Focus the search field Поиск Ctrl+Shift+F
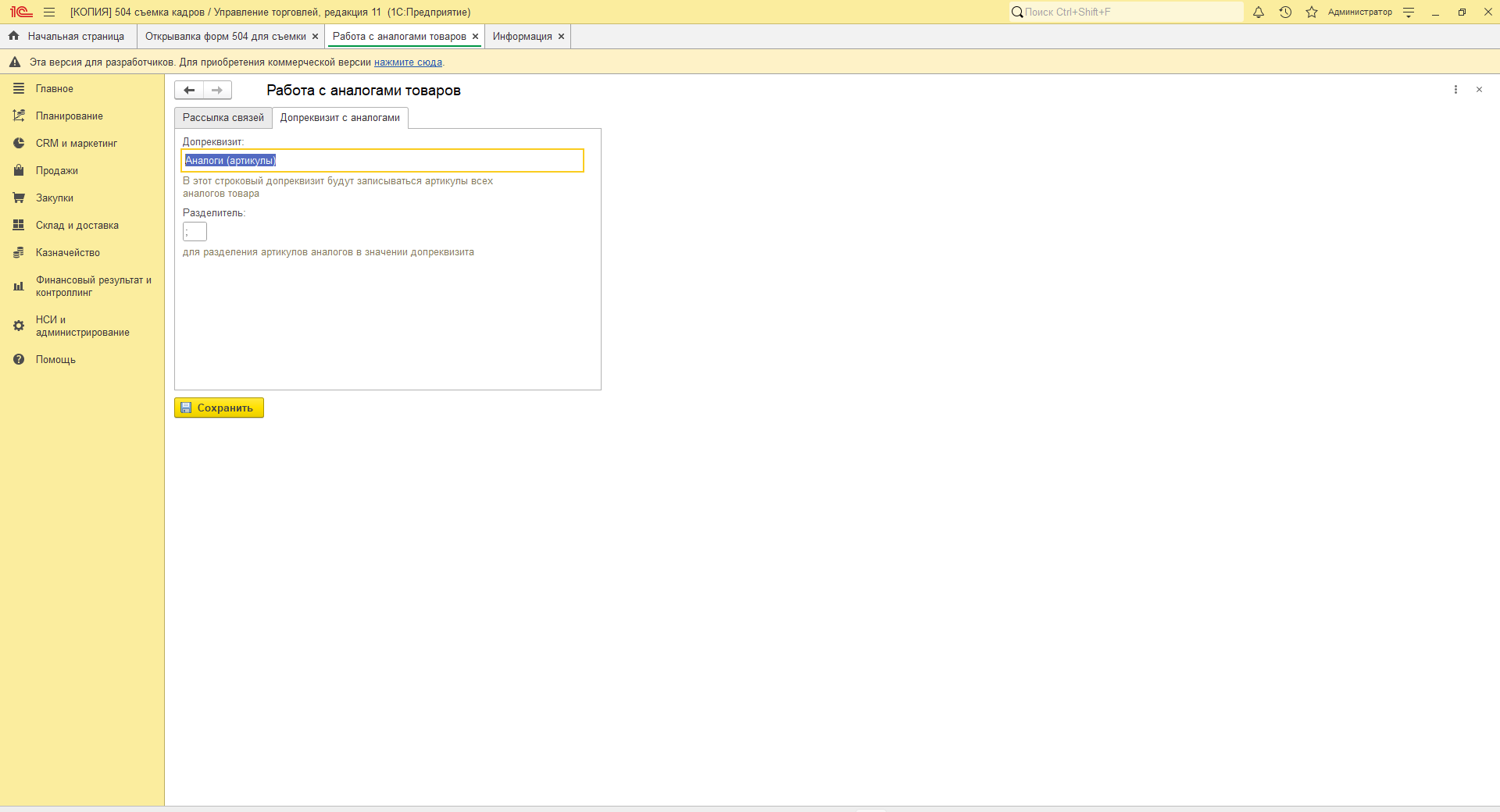The width and height of the screenshot is (1500, 812). tap(1126, 12)
